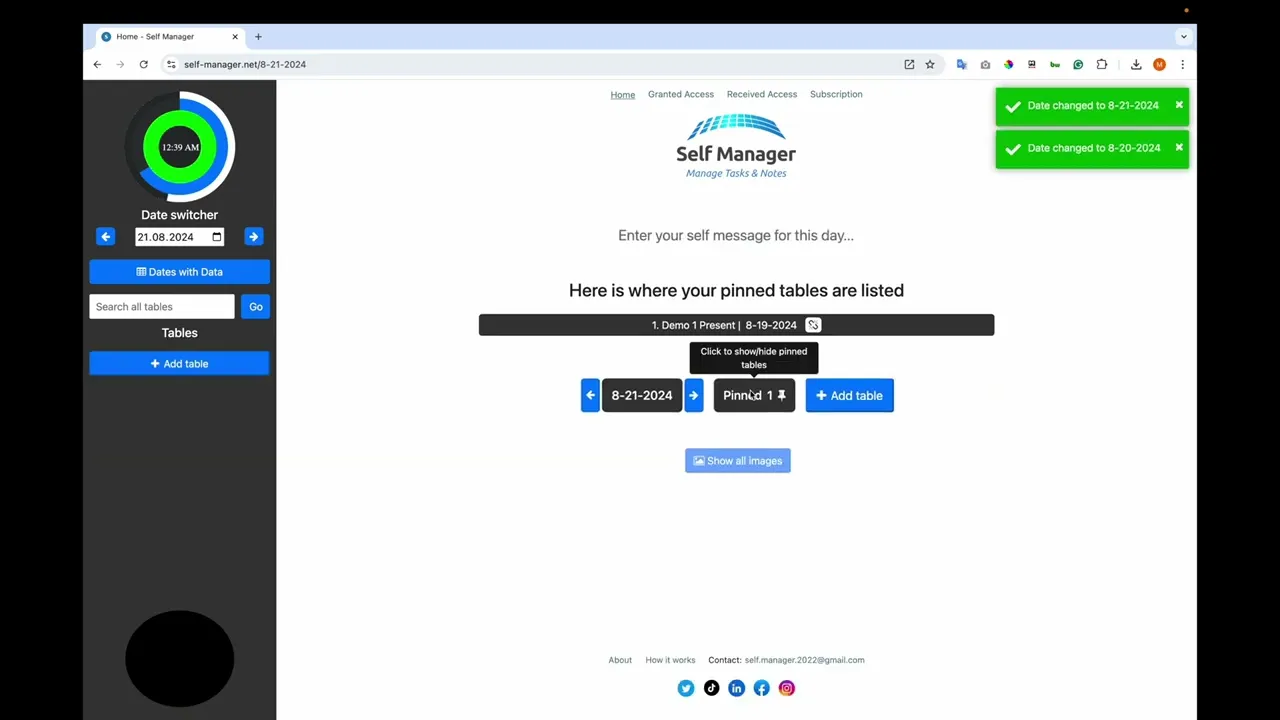Click the Self Manager logo
The image size is (1280, 720).
tap(736, 147)
